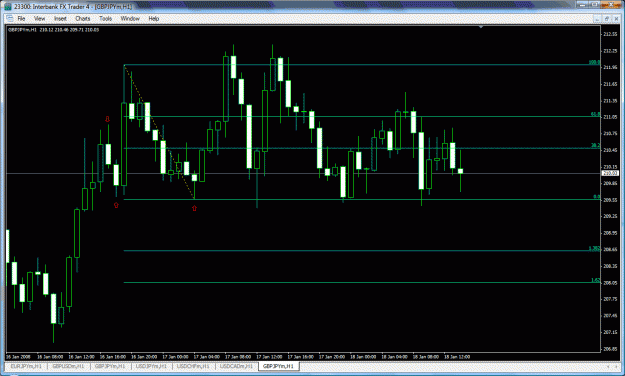Restore the chart child window in menu bar

(607, 18)
